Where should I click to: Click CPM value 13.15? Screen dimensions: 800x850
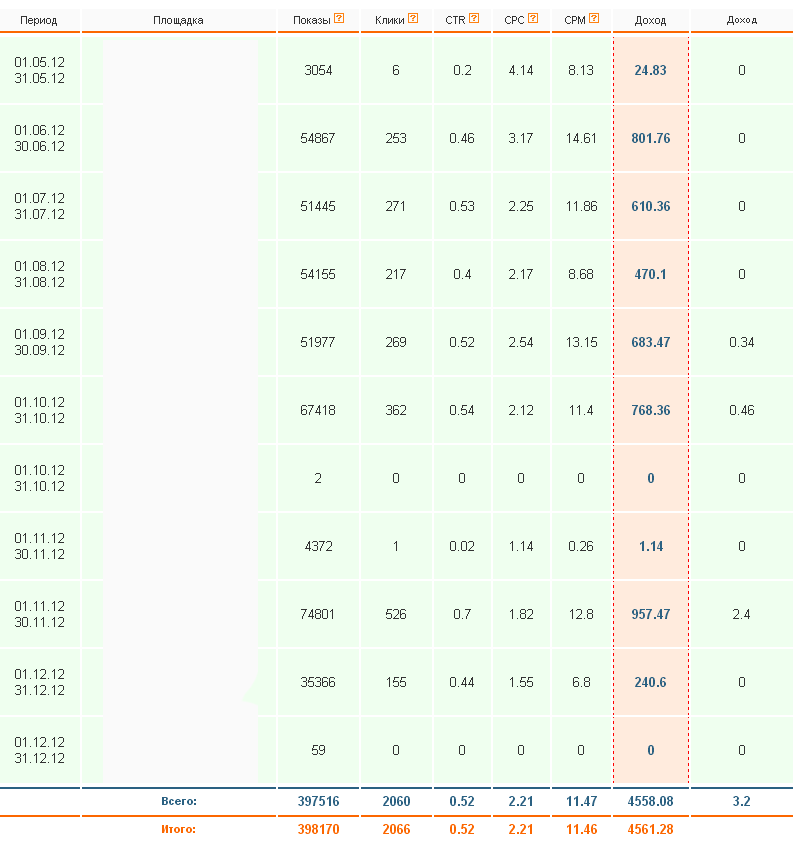click(x=581, y=343)
